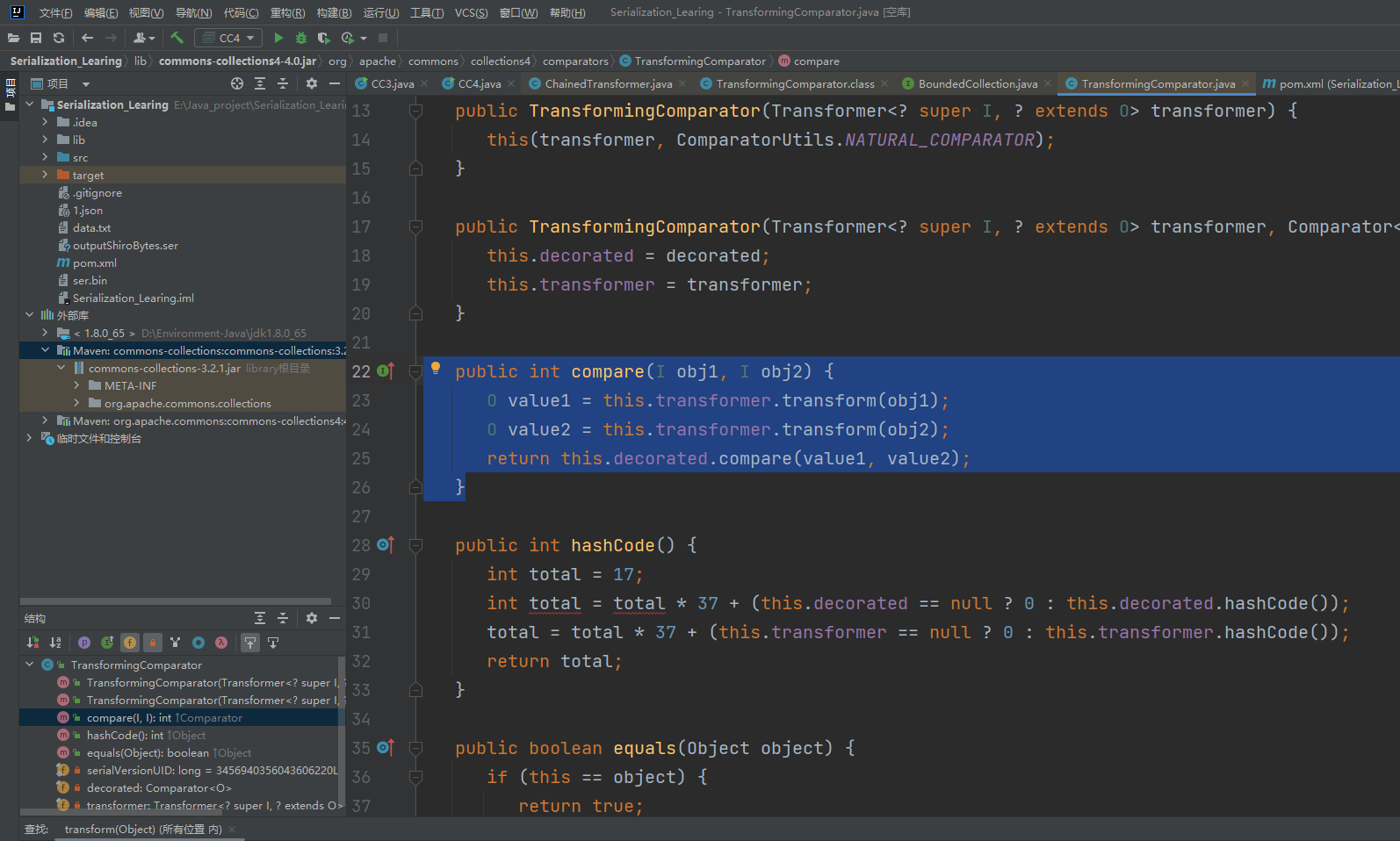The image size is (1400, 841).
Task: Click the implements gutter icon on line 22
Action: click(386, 371)
